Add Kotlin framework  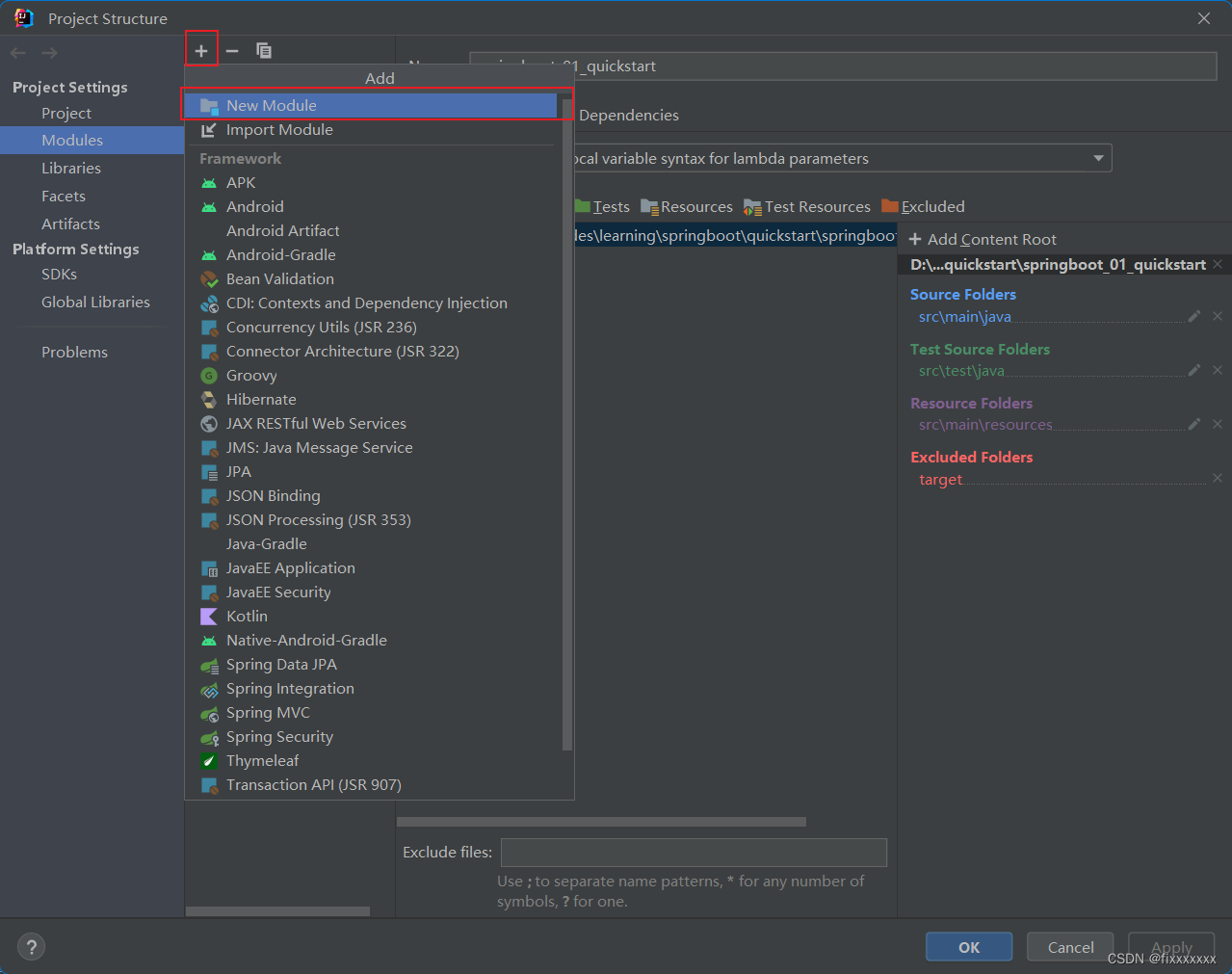pyautogui.click(x=371, y=616)
